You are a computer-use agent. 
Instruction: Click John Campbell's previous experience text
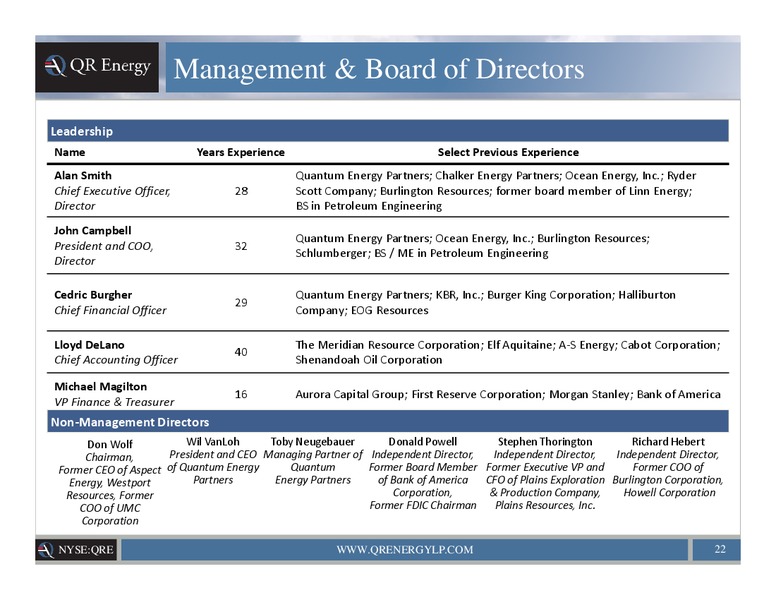(x=472, y=246)
